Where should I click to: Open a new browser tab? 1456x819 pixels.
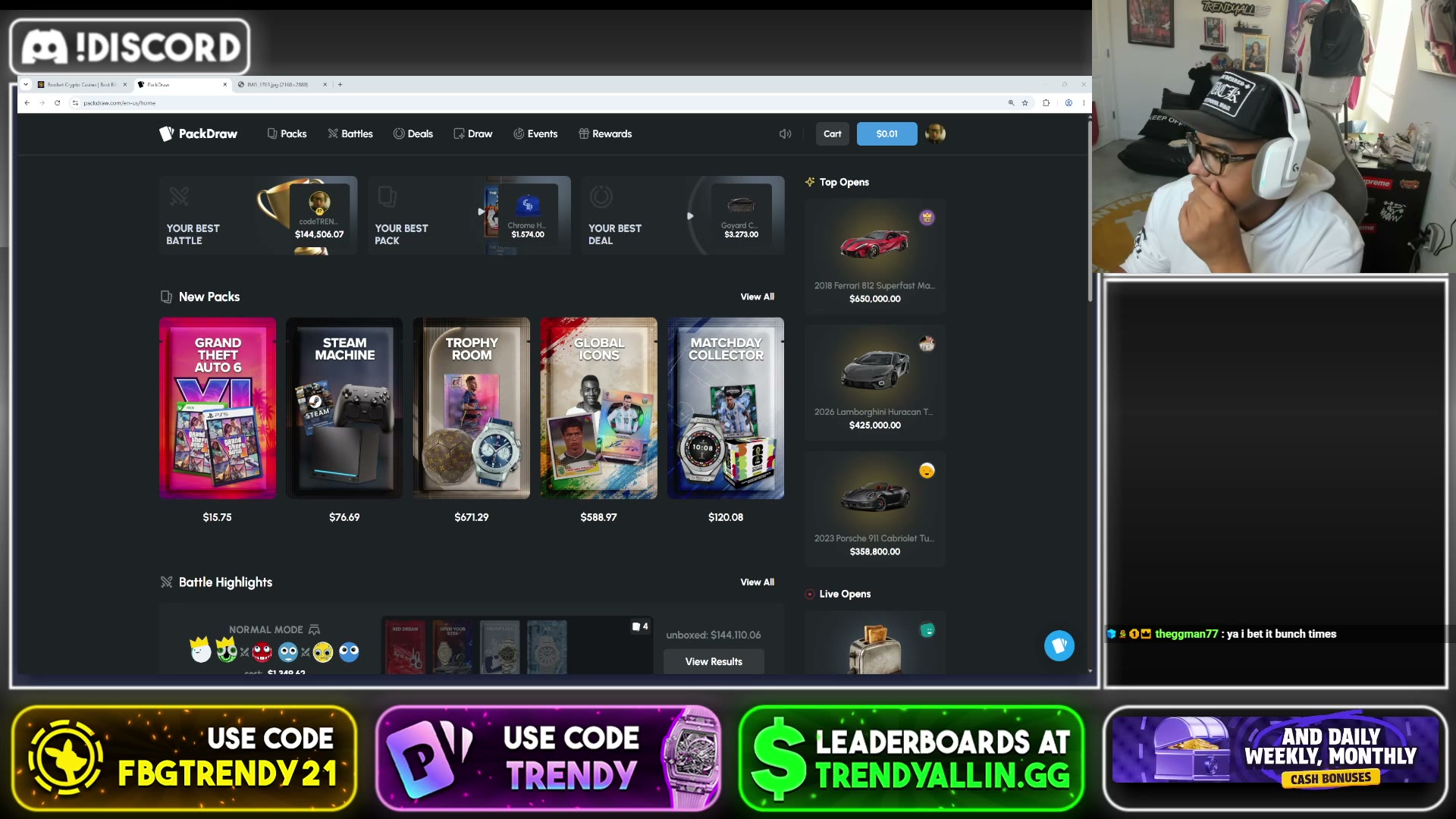click(x=340, y=84)
